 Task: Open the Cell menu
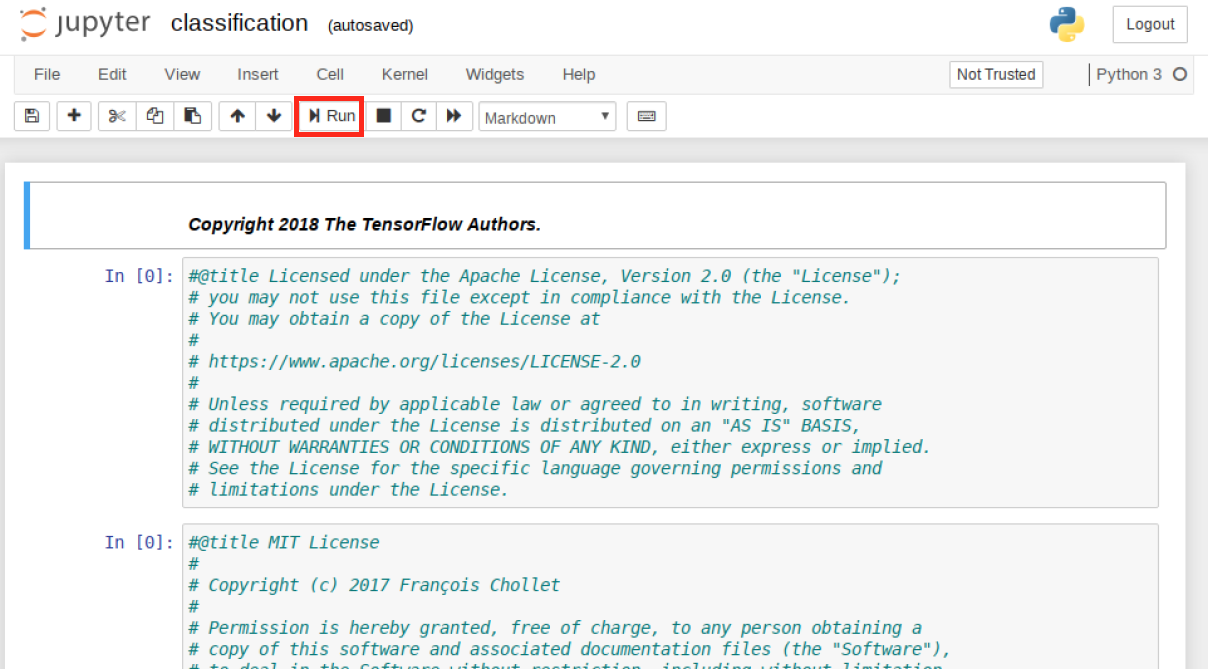(330, 74)
